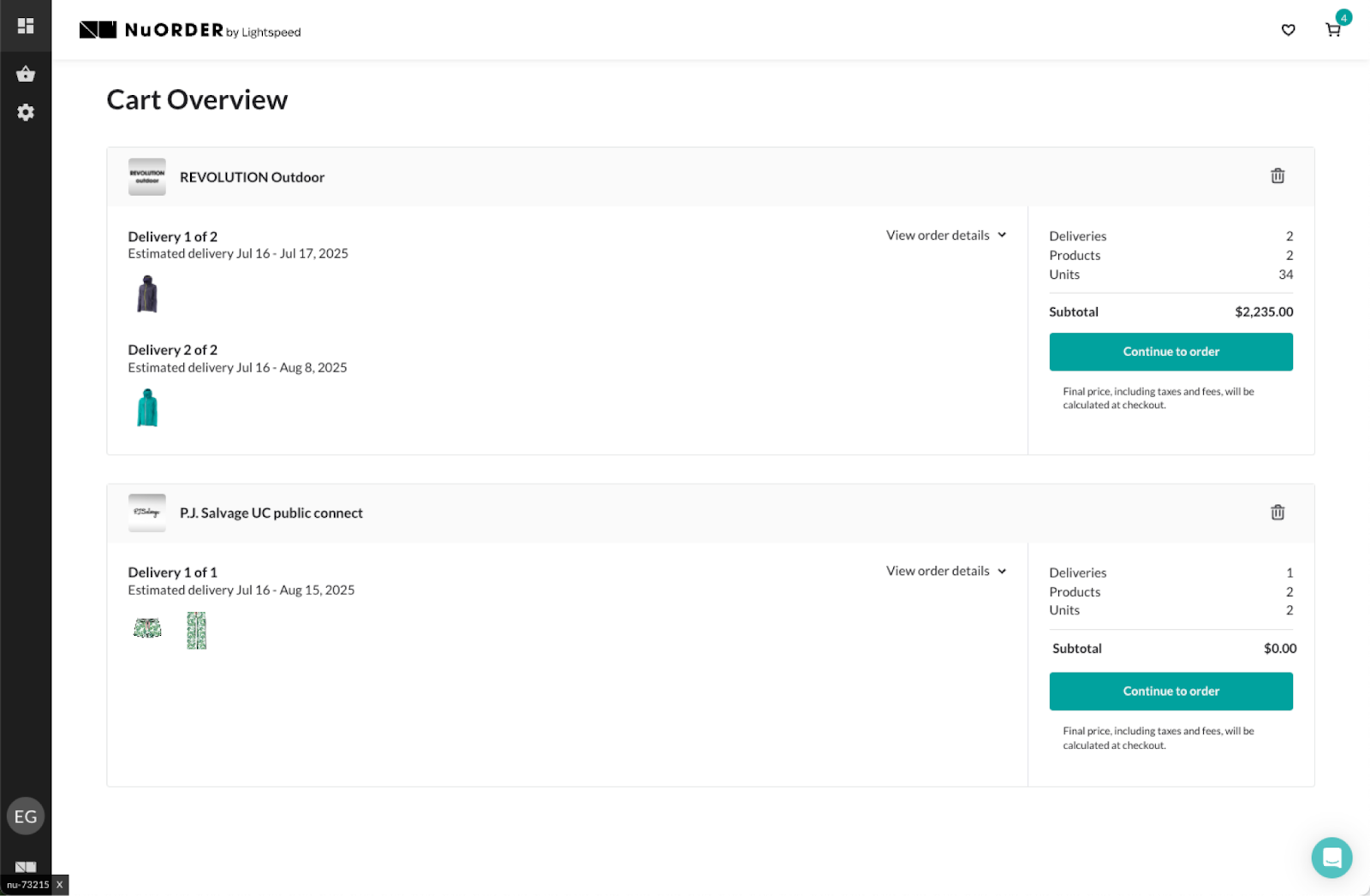Screen dimensions: 1370x896
Task: Expand View order details for REVOLUTION Outdoor
Action: coord(944,234)
